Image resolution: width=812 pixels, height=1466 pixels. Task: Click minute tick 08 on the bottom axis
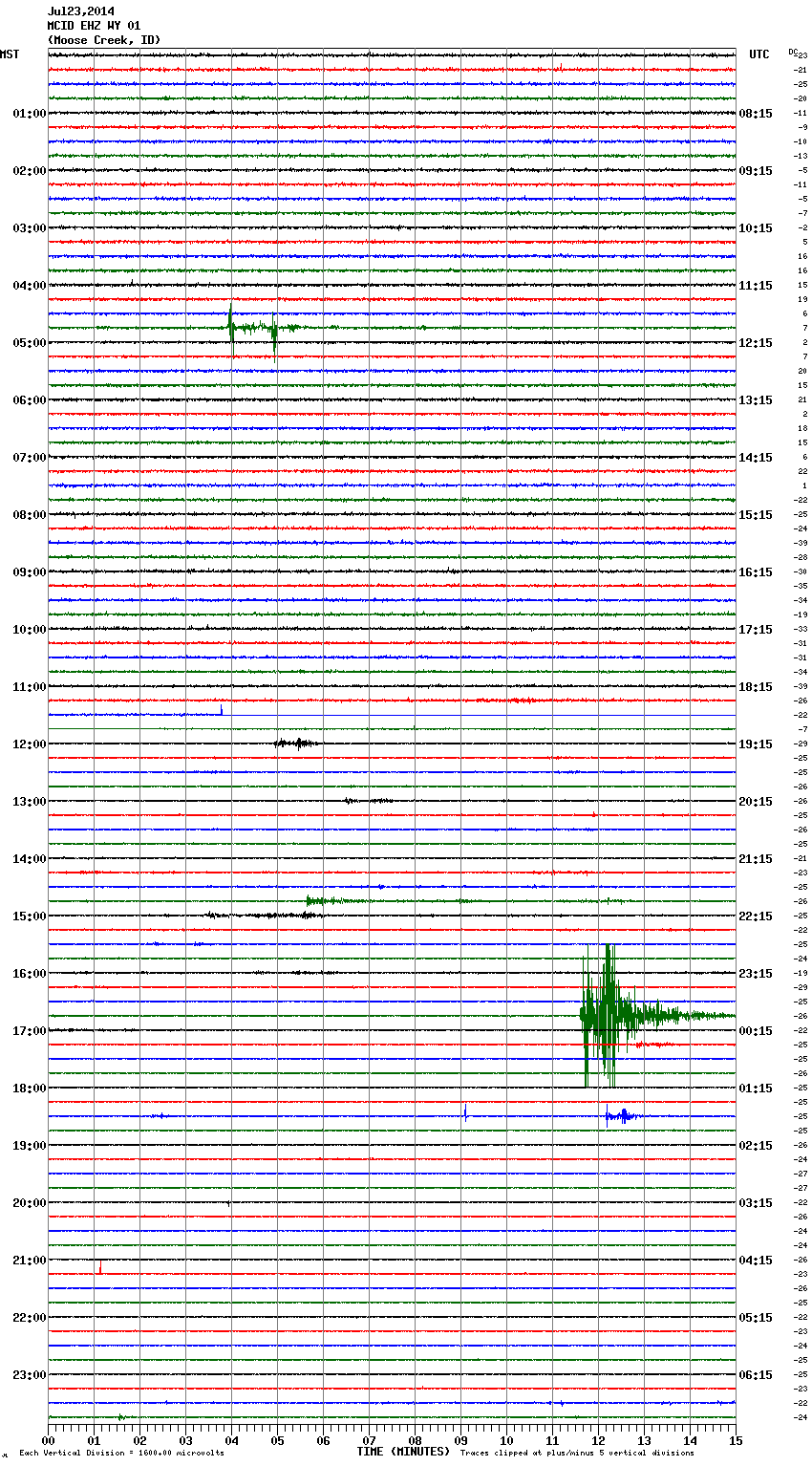coord(416,1439)
